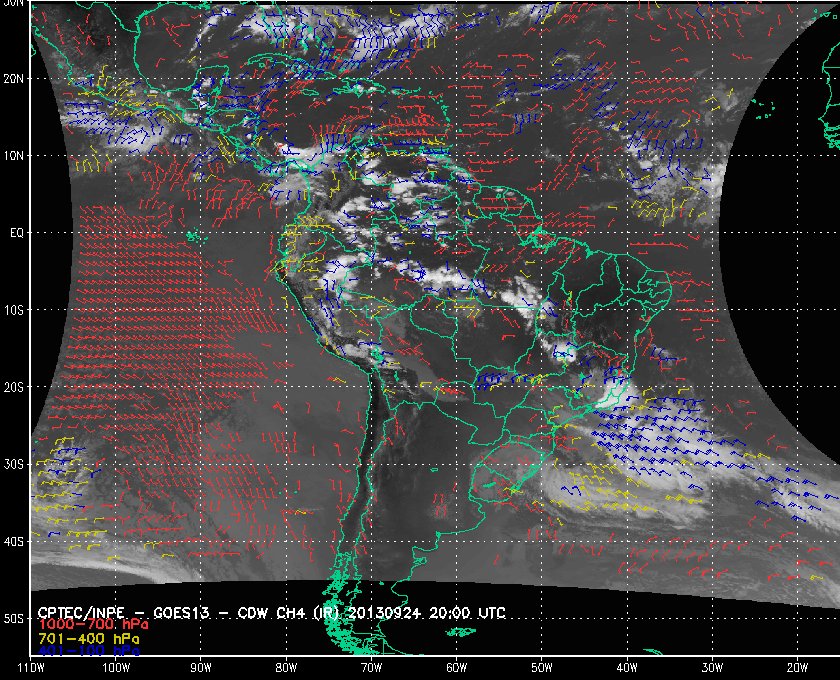Click the red 1000-700 hPa legend entry
This screenshot has width=840, height=680.
(93, 625)
